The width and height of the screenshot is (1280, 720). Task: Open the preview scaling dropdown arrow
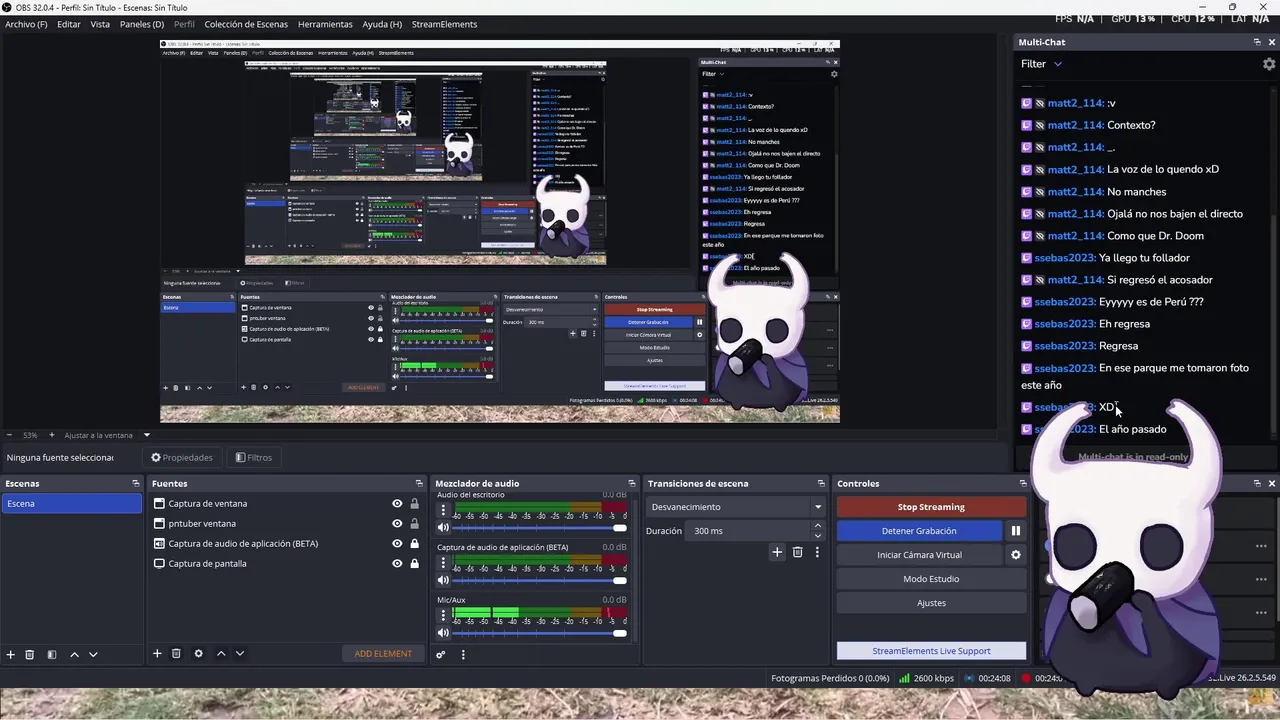[x=146, y=435]
